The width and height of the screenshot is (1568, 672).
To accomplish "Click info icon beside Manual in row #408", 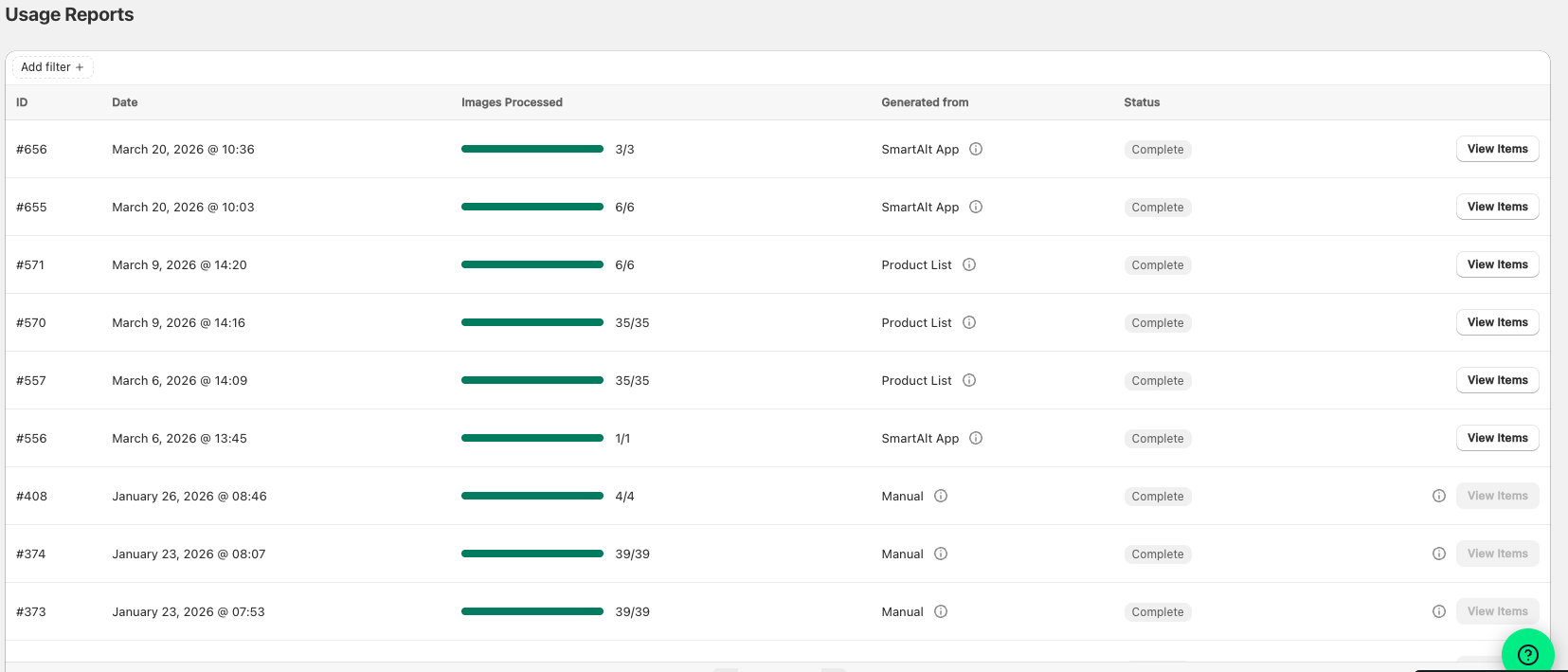I will (x=941, y=496).
